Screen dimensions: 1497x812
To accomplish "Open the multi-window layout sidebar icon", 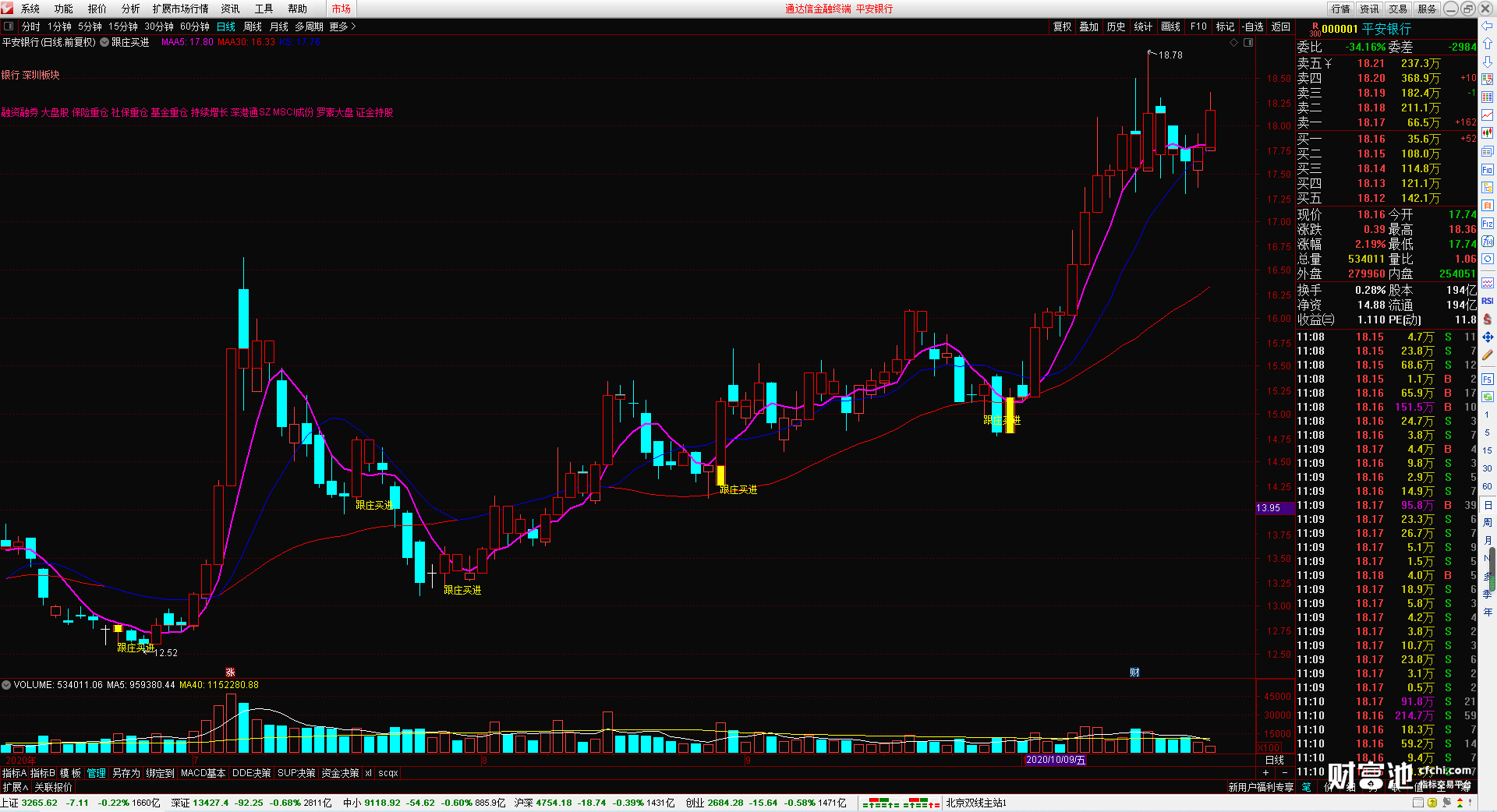I will (x=1488, y=151).
